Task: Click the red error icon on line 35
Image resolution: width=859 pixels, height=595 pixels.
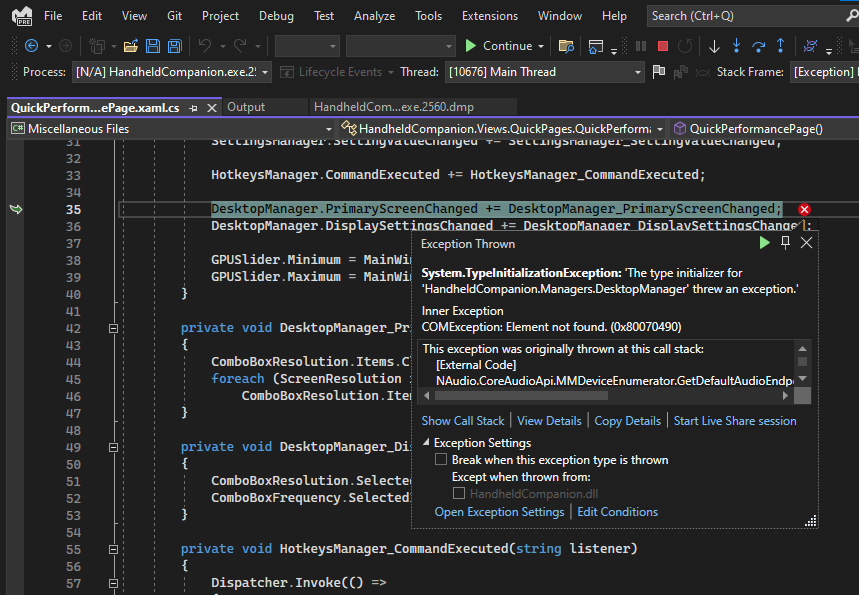Action: point(804,209)
